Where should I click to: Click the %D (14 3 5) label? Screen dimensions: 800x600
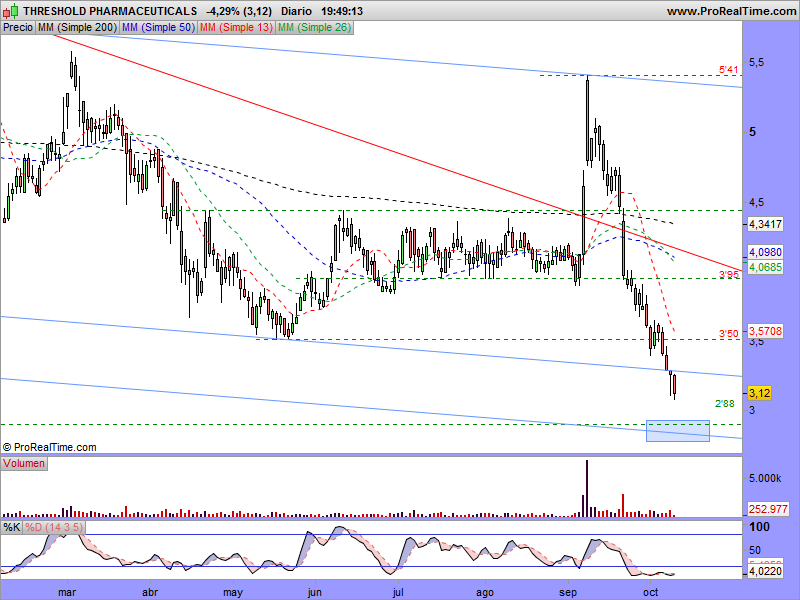tap(54, 527)
